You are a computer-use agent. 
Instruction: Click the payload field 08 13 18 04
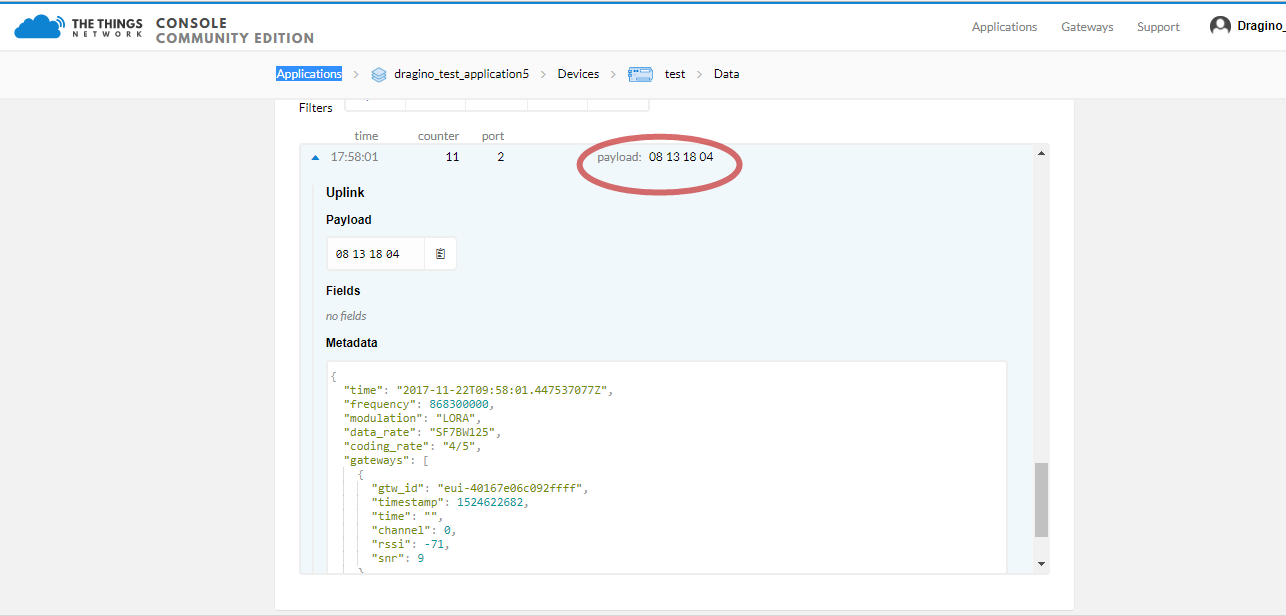point(376,254)
